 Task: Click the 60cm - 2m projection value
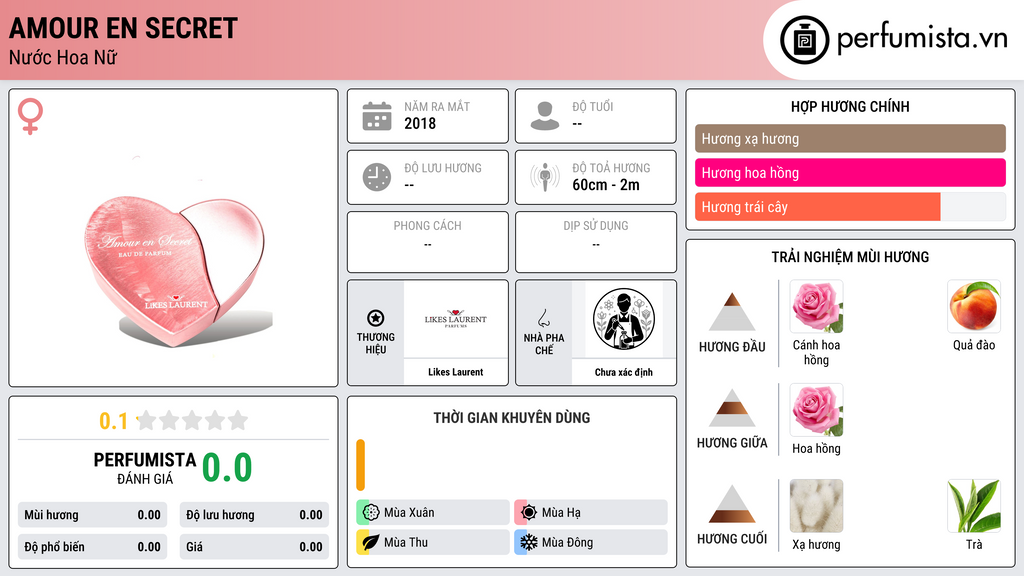pos(605,185)
